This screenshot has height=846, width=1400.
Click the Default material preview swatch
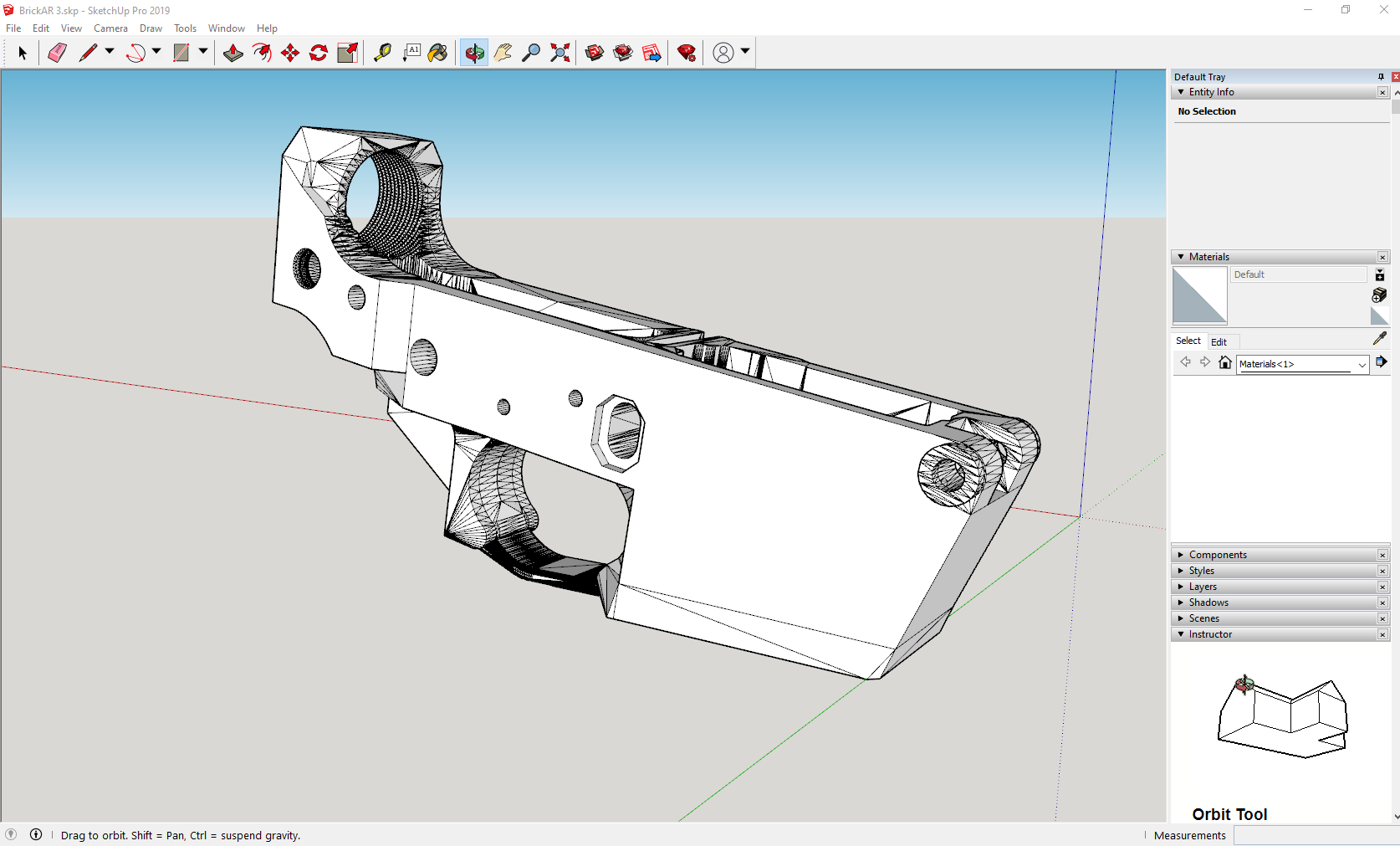(1199, 295)
